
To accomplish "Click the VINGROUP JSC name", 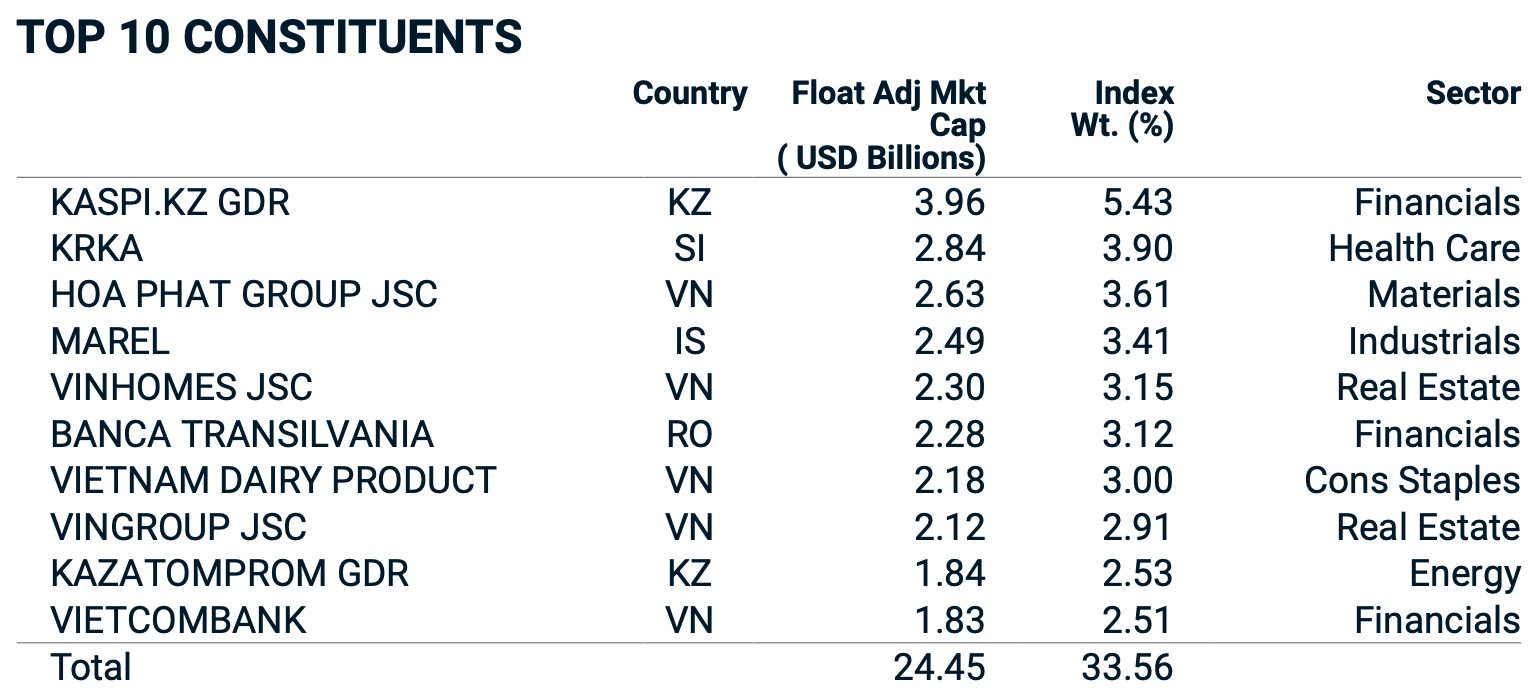I will 178,527.
